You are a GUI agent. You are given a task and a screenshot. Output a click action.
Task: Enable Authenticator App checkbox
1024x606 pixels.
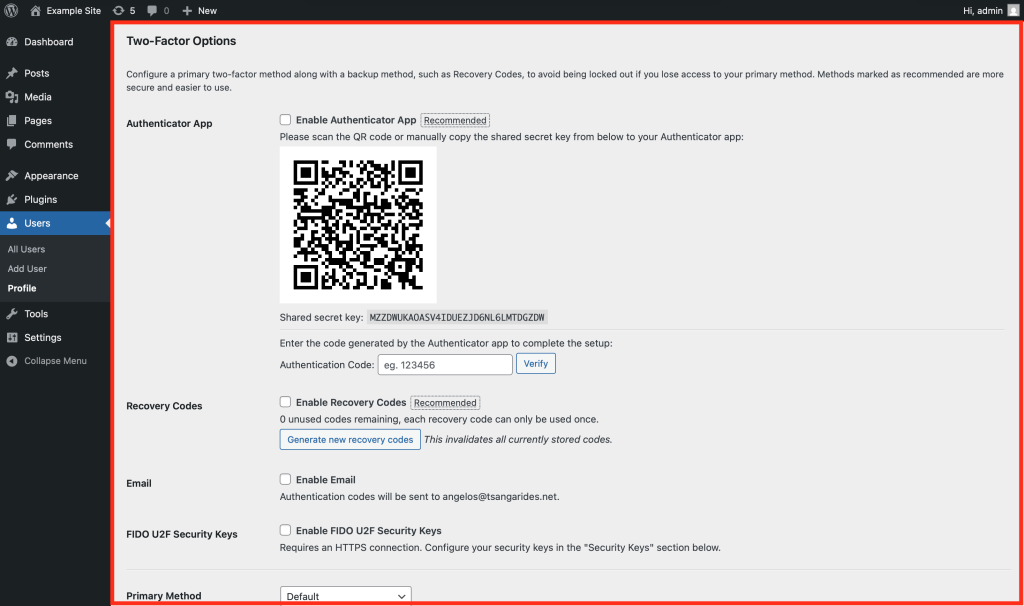[x=286, y=120]
